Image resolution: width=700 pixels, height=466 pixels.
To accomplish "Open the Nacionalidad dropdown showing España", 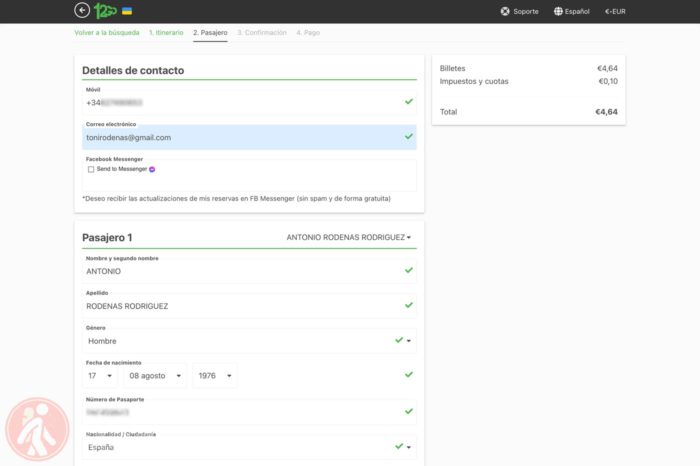I will [249, 447].
